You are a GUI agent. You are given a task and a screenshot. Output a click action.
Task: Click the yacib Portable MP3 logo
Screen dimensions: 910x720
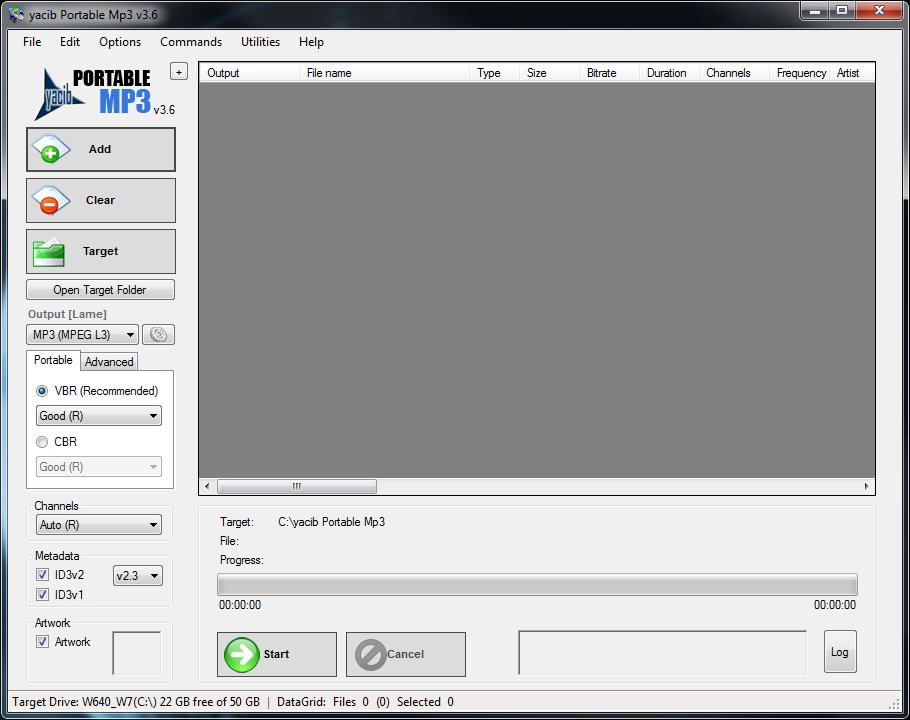click(104, 94)
